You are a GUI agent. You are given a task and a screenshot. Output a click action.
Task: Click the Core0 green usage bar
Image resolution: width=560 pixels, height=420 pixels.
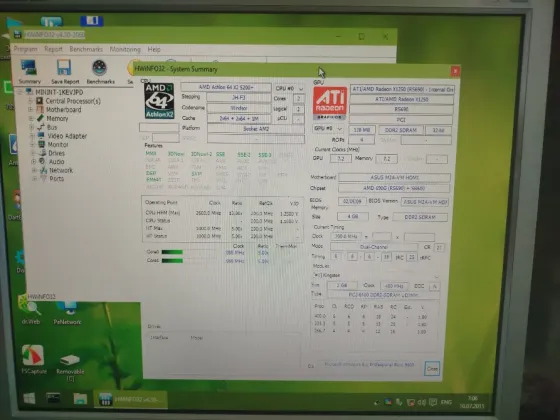(x=172, y=252)
